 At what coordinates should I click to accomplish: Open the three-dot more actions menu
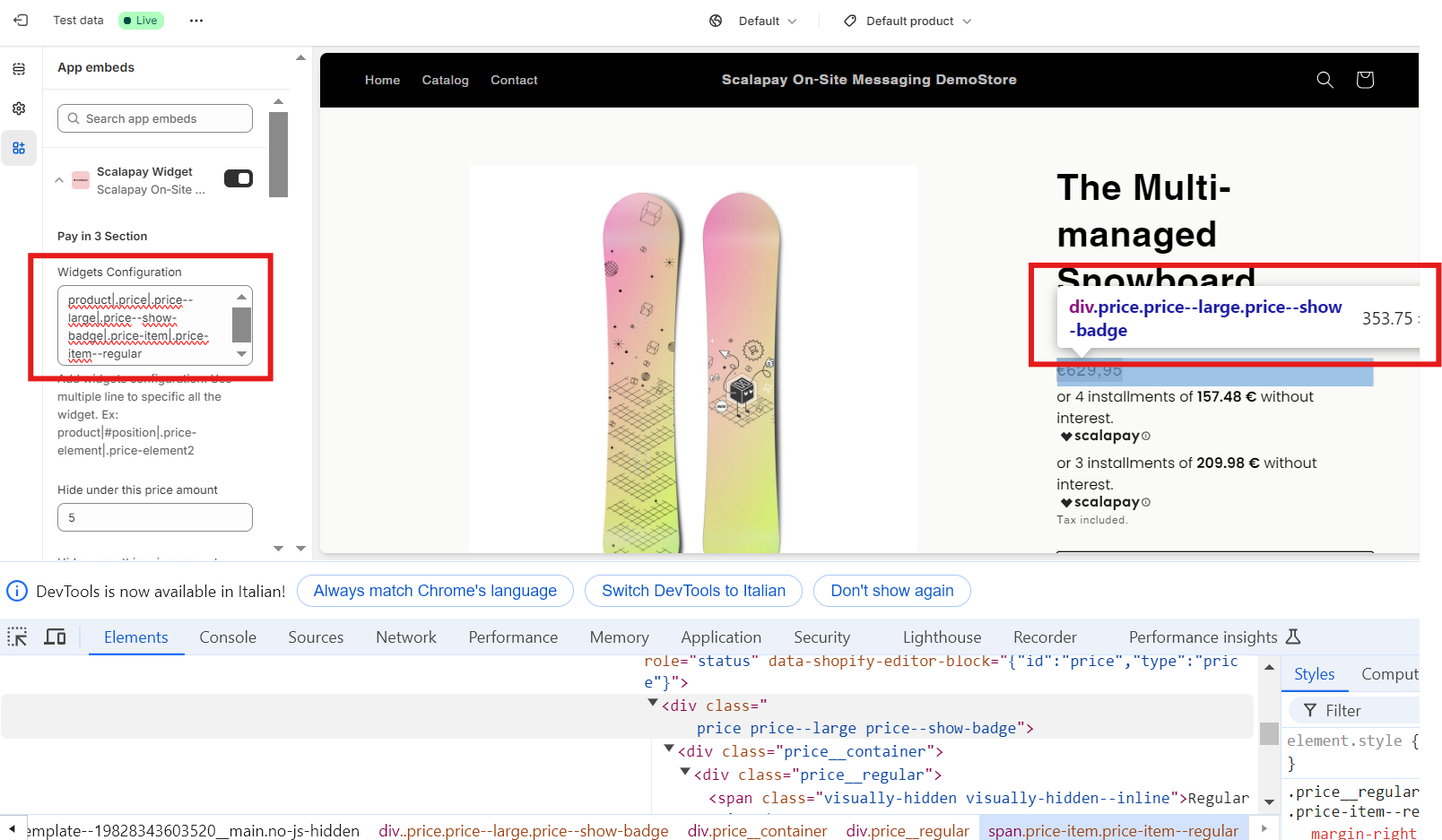point(196,21)
